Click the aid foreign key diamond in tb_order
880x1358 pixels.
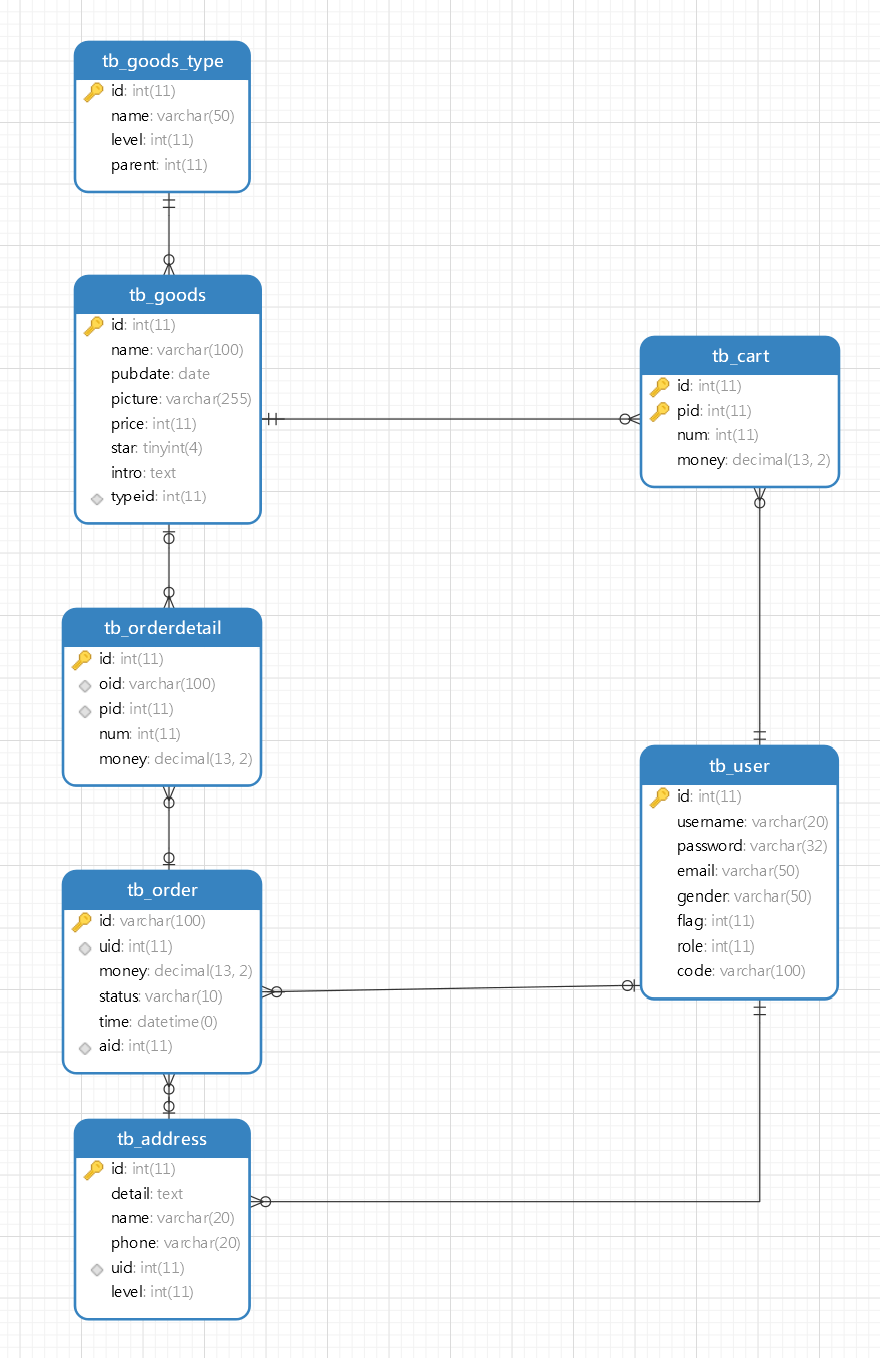[85, 1047]
